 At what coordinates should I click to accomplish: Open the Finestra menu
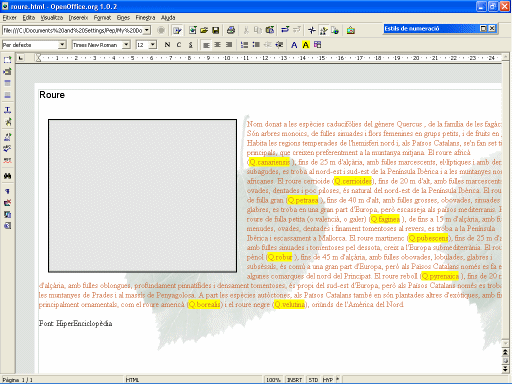[145, 18]
